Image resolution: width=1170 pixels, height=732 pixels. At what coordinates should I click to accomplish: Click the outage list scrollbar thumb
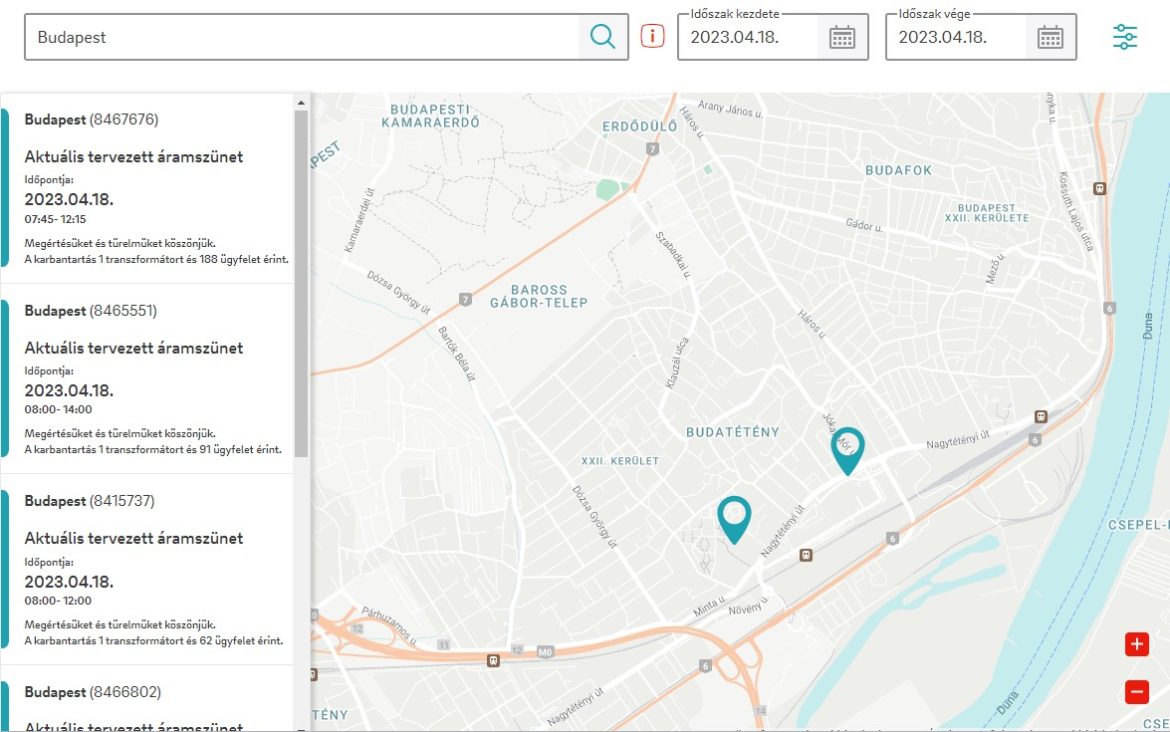tap(301, 280)
